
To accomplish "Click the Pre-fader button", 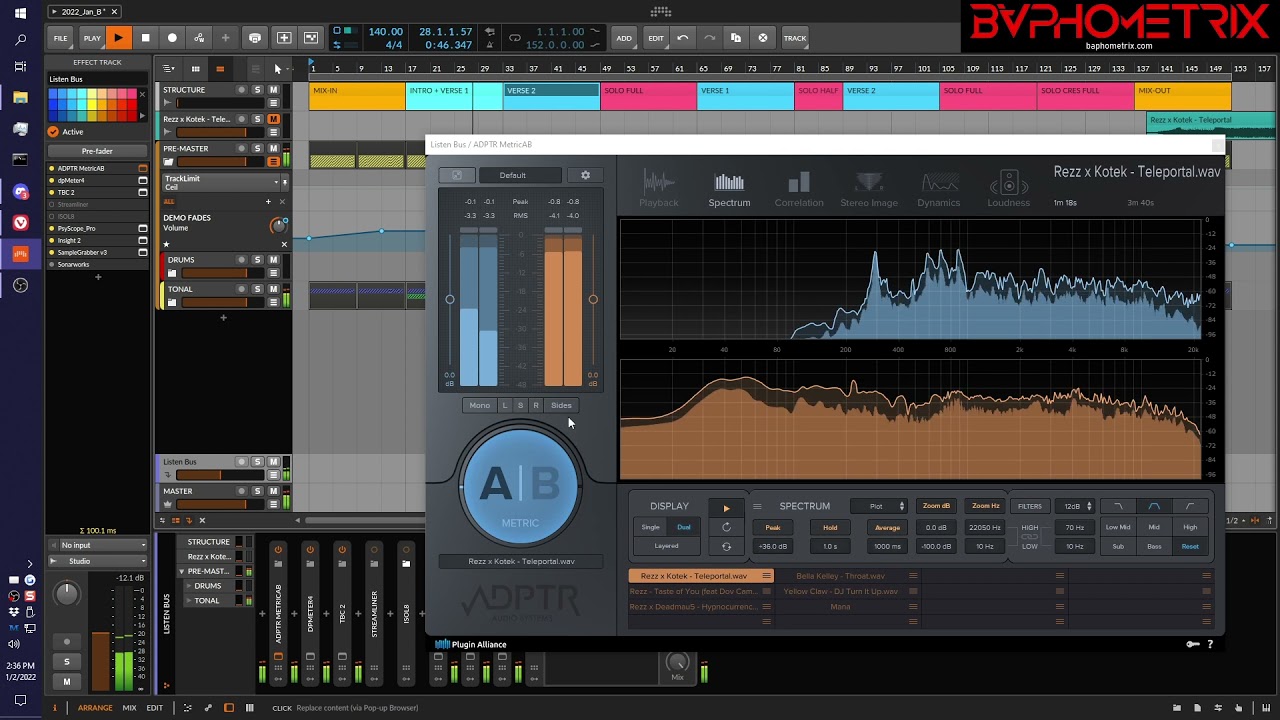I will tap(97, 151).
